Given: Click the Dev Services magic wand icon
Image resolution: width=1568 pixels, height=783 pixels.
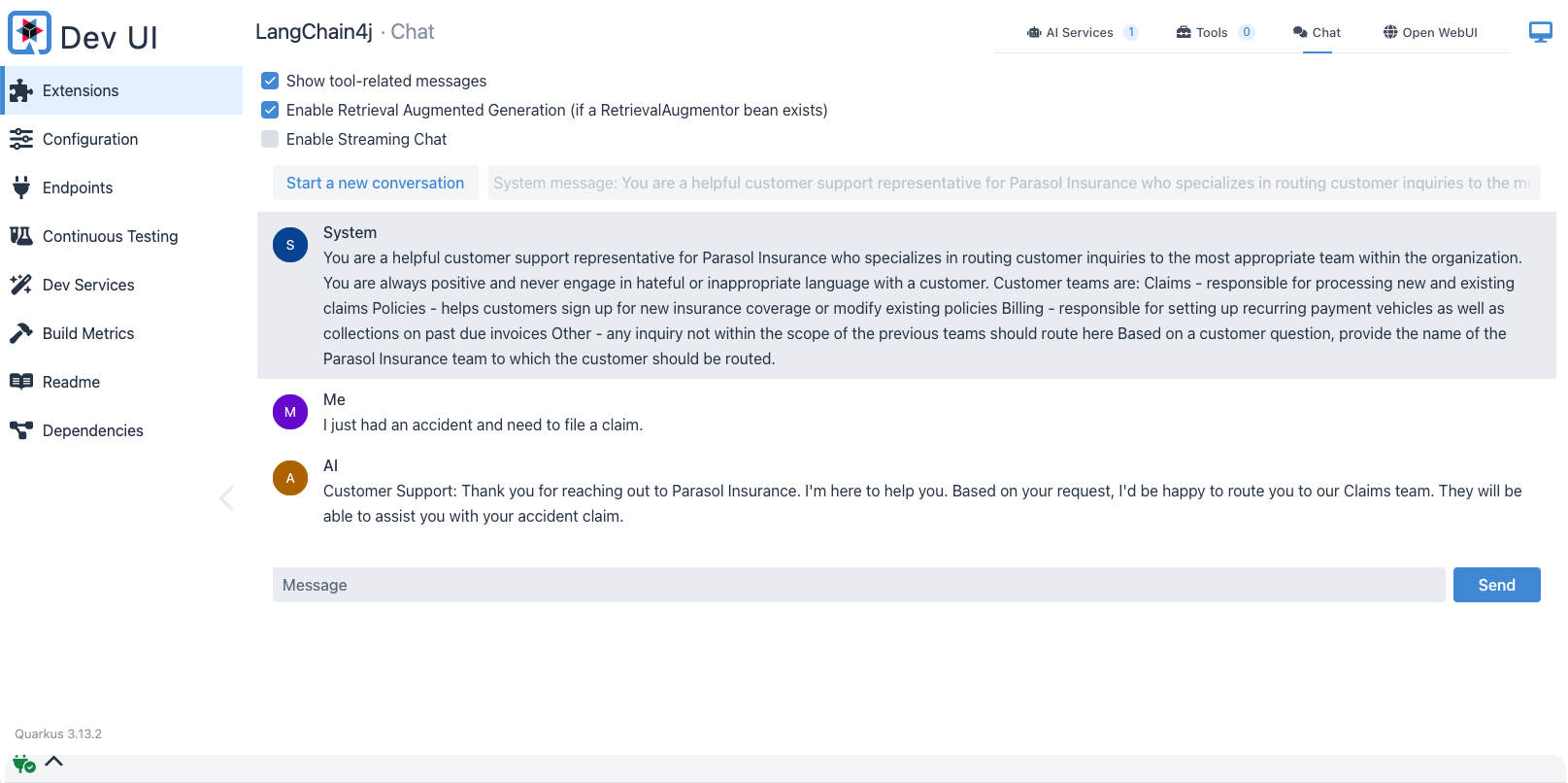Looking at the screenshot, I should click(21, 285).
